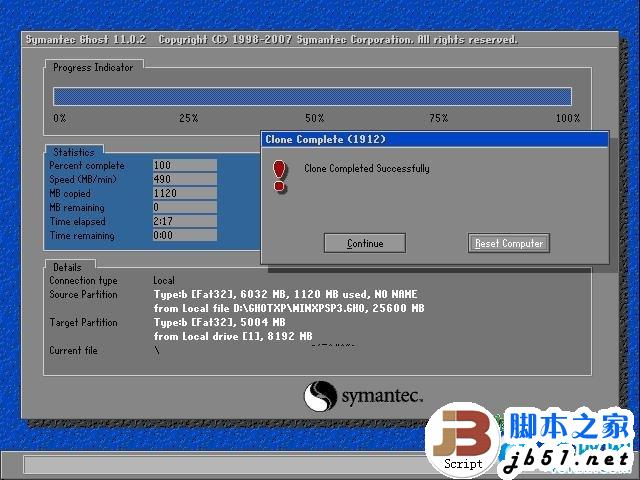The height and width of the screenshot is (480, 640).
Task: Click the Time elapsed value 2:17
Action: (185, 221)
